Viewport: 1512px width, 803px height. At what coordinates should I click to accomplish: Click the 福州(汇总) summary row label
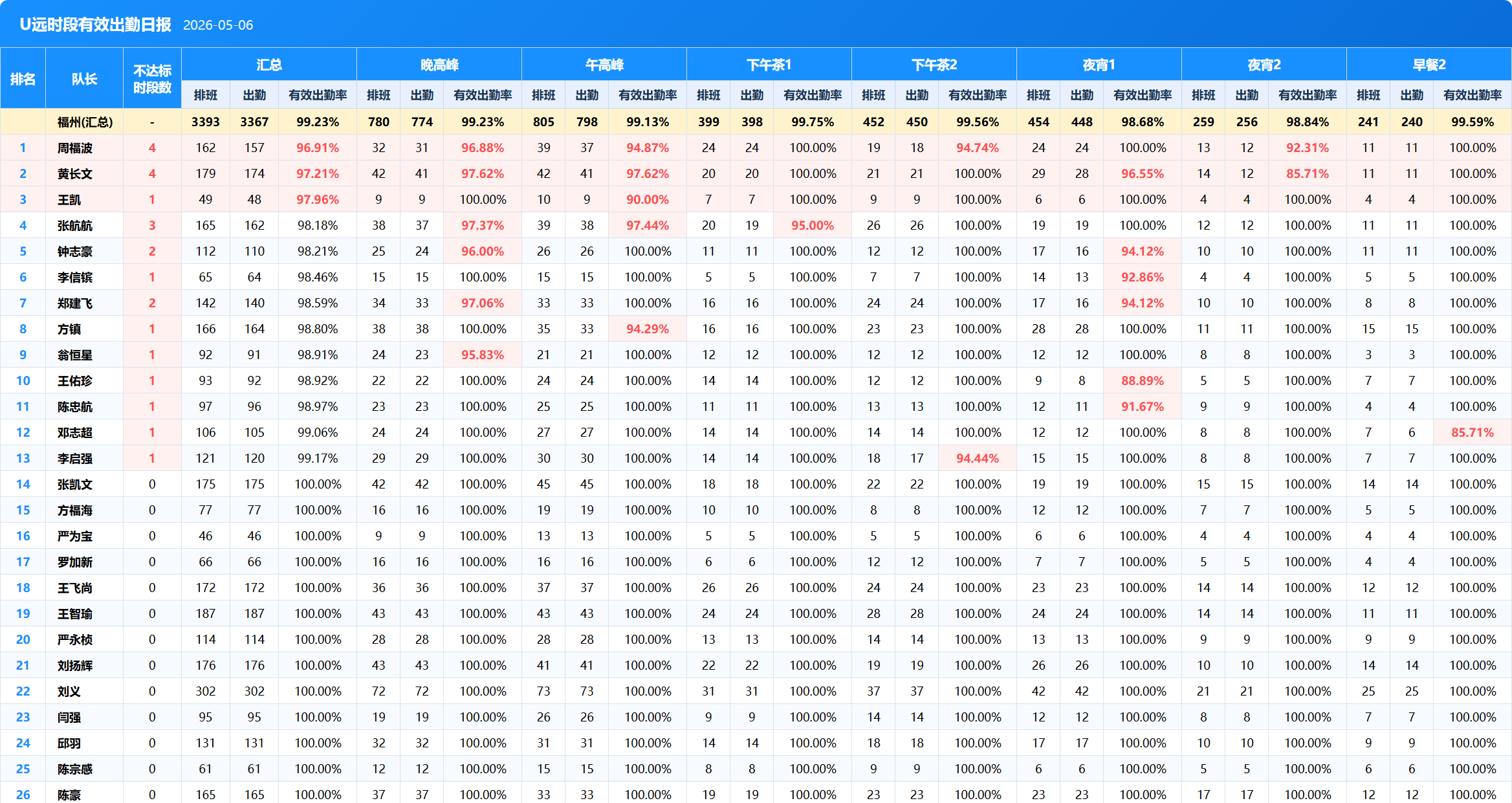pyautogui.click(x=85, y=122)
